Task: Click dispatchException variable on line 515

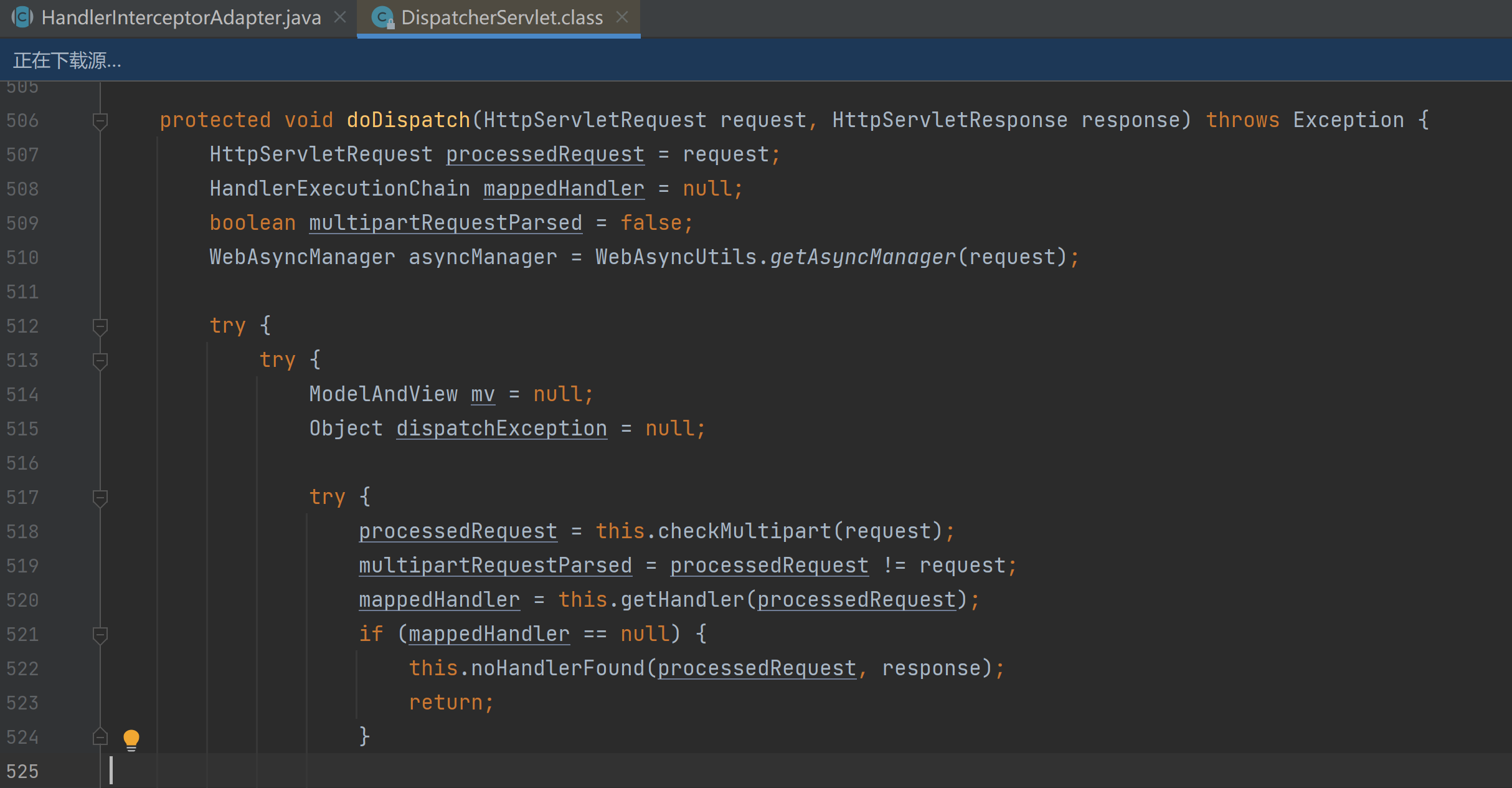Action: [x=501, y=428]
